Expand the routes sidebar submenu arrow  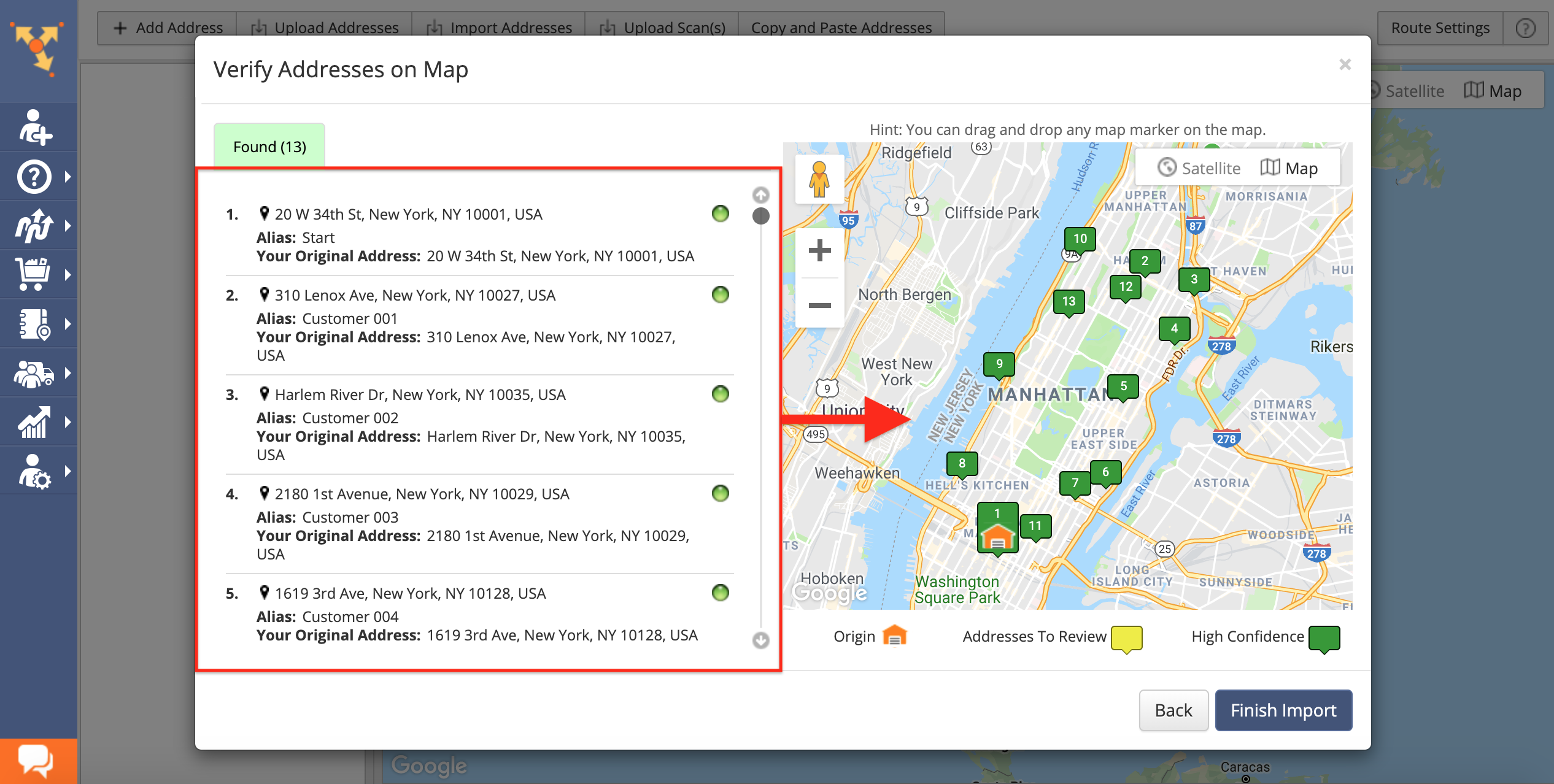pos(68,226)
